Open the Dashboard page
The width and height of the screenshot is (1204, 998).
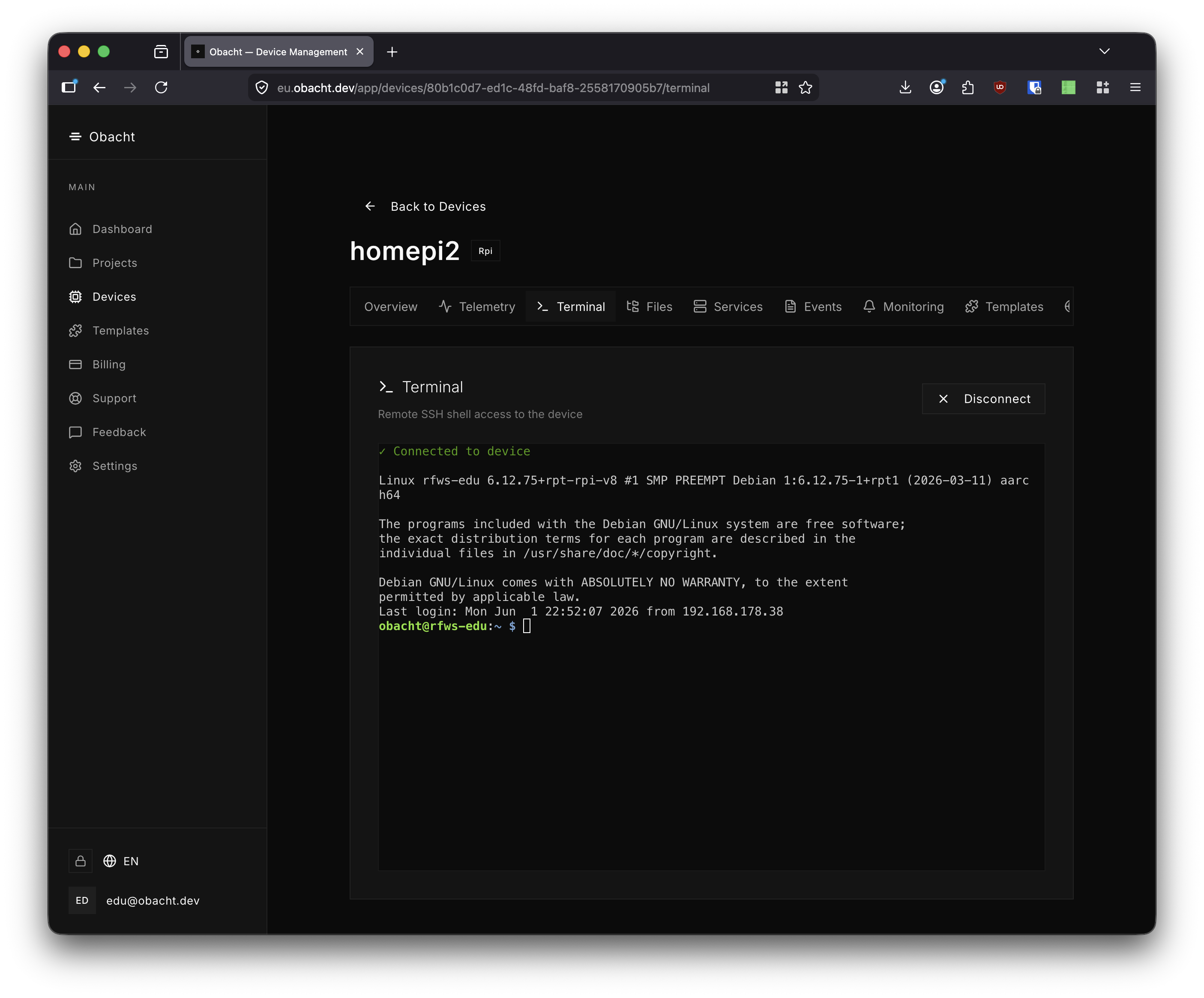[111, 229]
